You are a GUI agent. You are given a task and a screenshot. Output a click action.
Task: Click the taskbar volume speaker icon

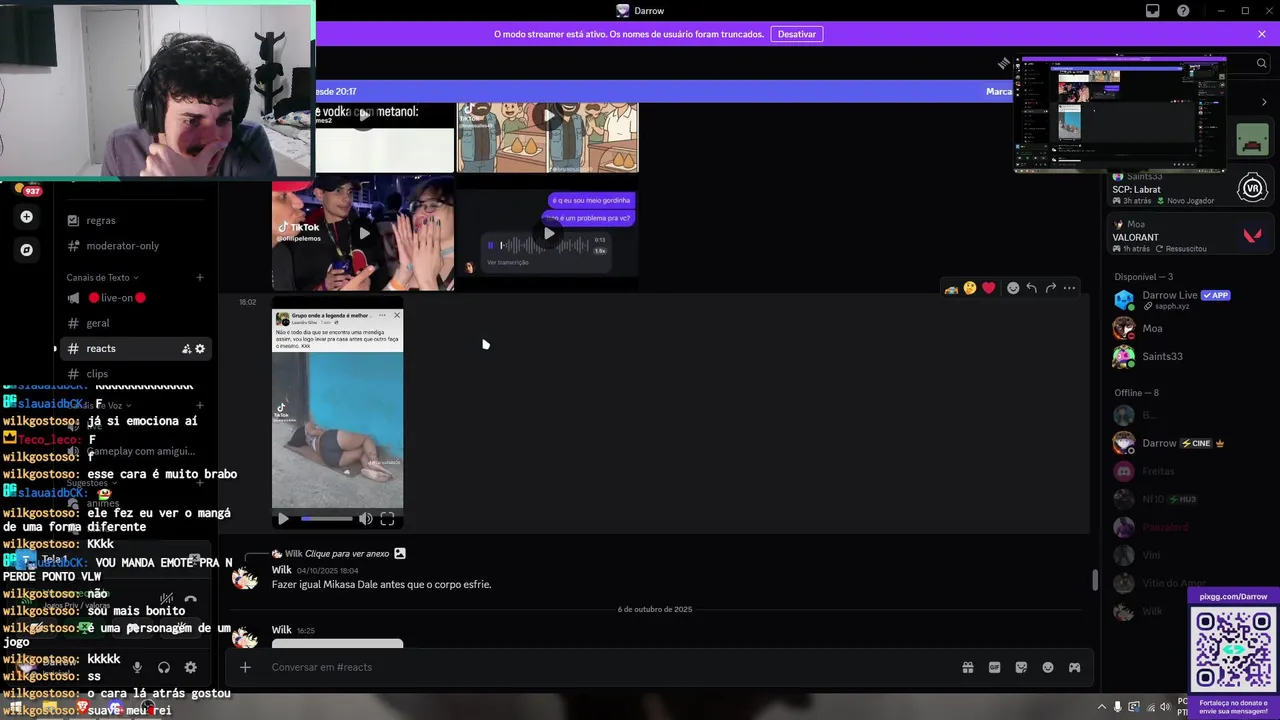pos(1165,707)
